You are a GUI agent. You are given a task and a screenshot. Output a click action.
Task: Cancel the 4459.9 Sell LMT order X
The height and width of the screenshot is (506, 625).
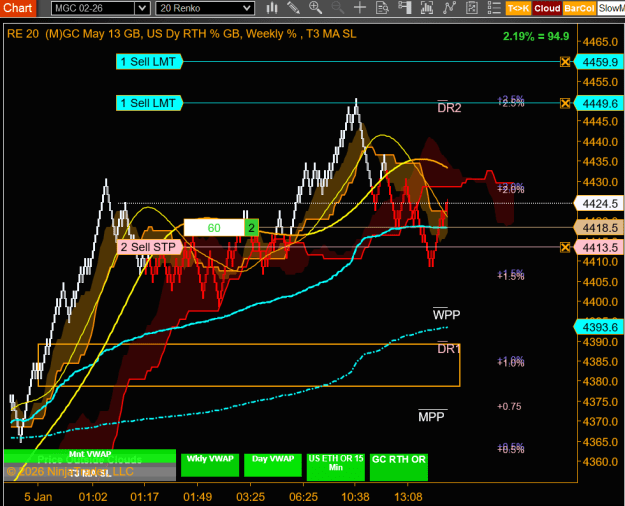point(565,62)
